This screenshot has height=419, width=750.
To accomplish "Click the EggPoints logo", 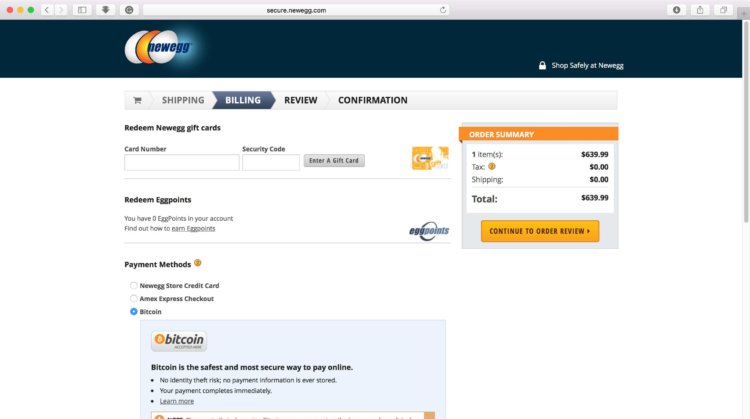I will coord(429,231).
